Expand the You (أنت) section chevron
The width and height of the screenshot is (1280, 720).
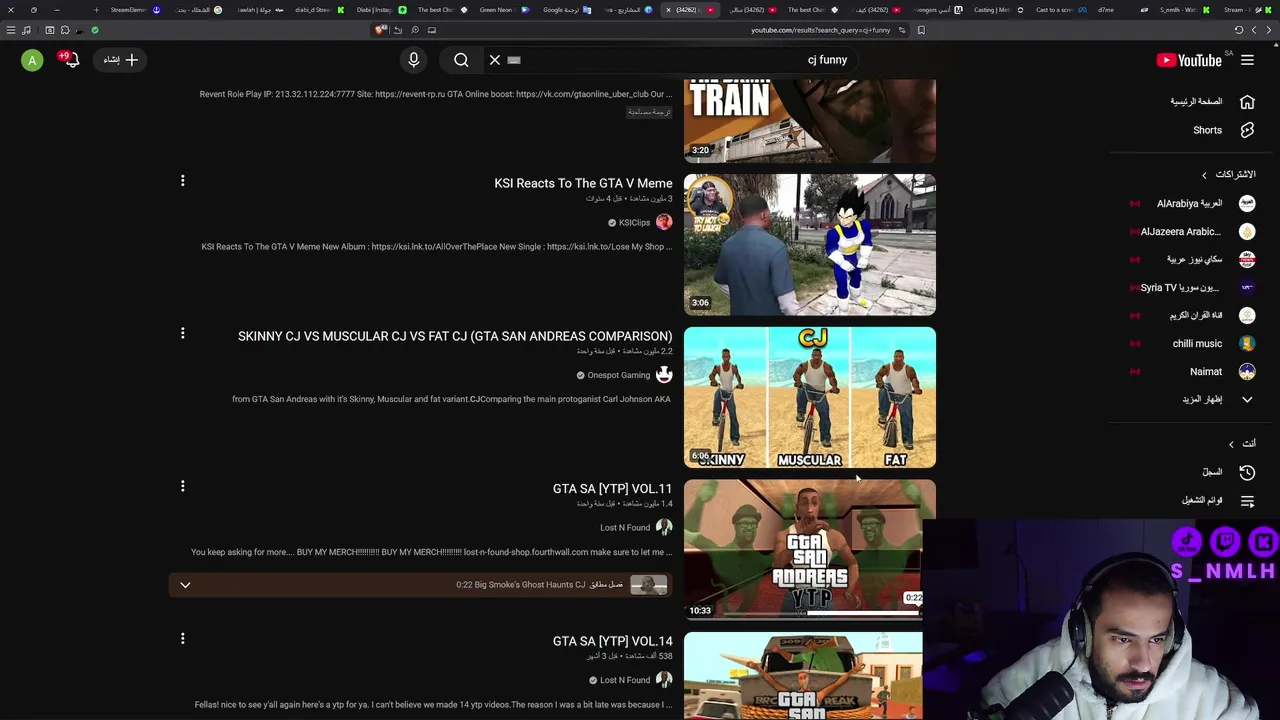click(x=1231, y=444)
